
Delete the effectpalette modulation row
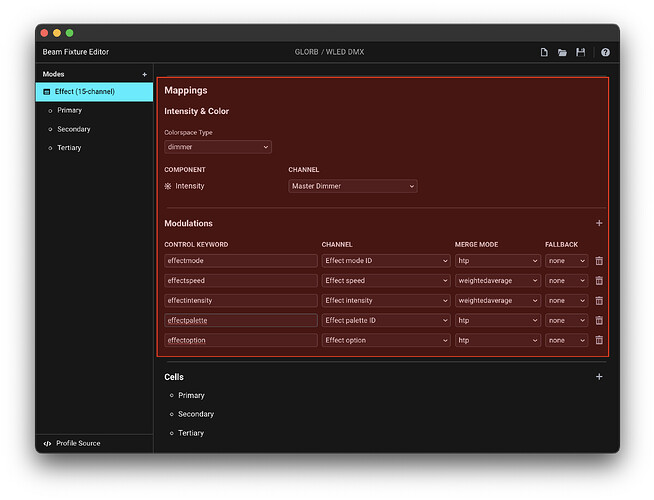pyautogui.click(x=599, y=320)
